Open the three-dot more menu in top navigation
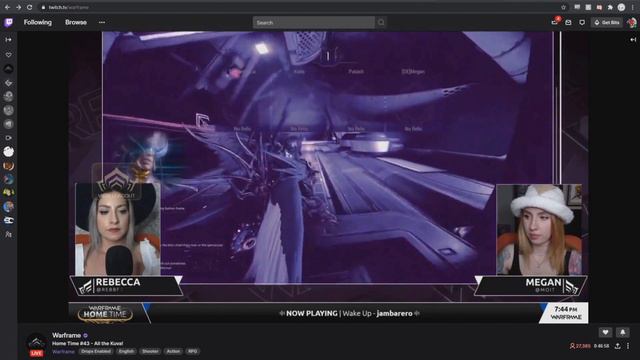Screen dimensions: 640x360 coord(102,22)
